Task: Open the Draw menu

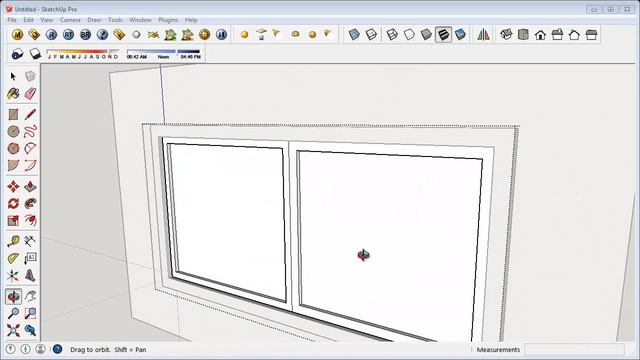Action: coord(94,20)
